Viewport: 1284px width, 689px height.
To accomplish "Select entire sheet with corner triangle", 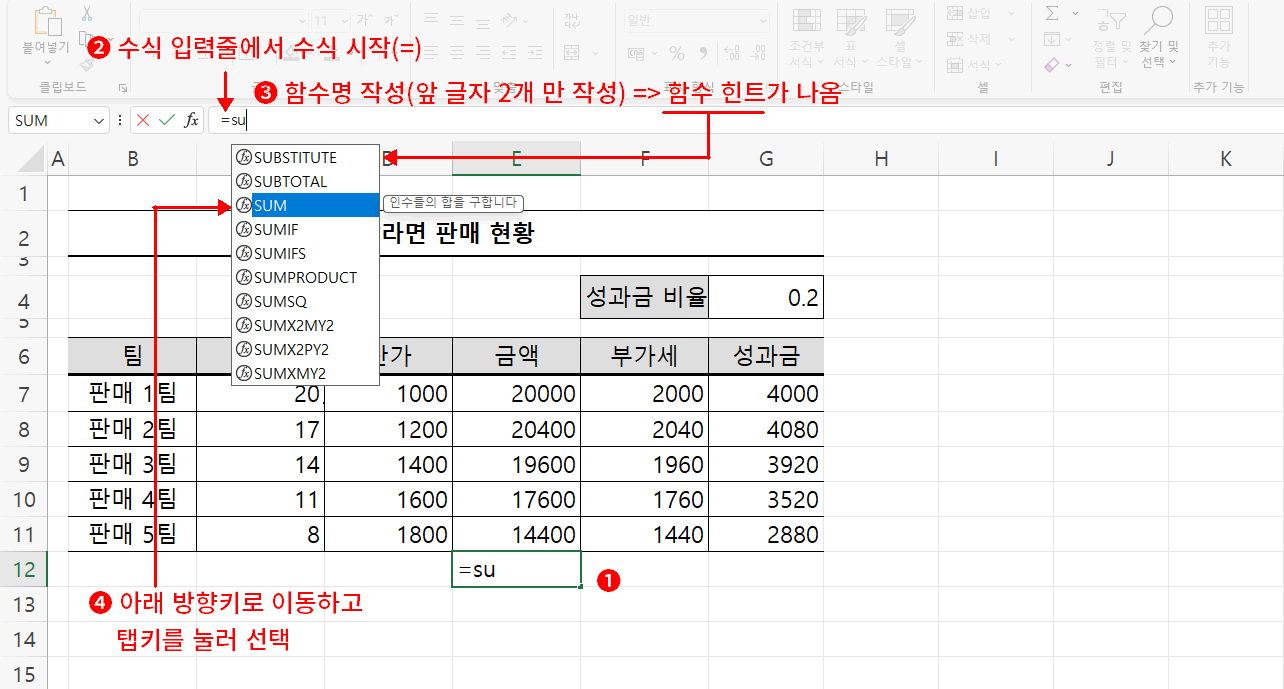I will coord(32,158).
